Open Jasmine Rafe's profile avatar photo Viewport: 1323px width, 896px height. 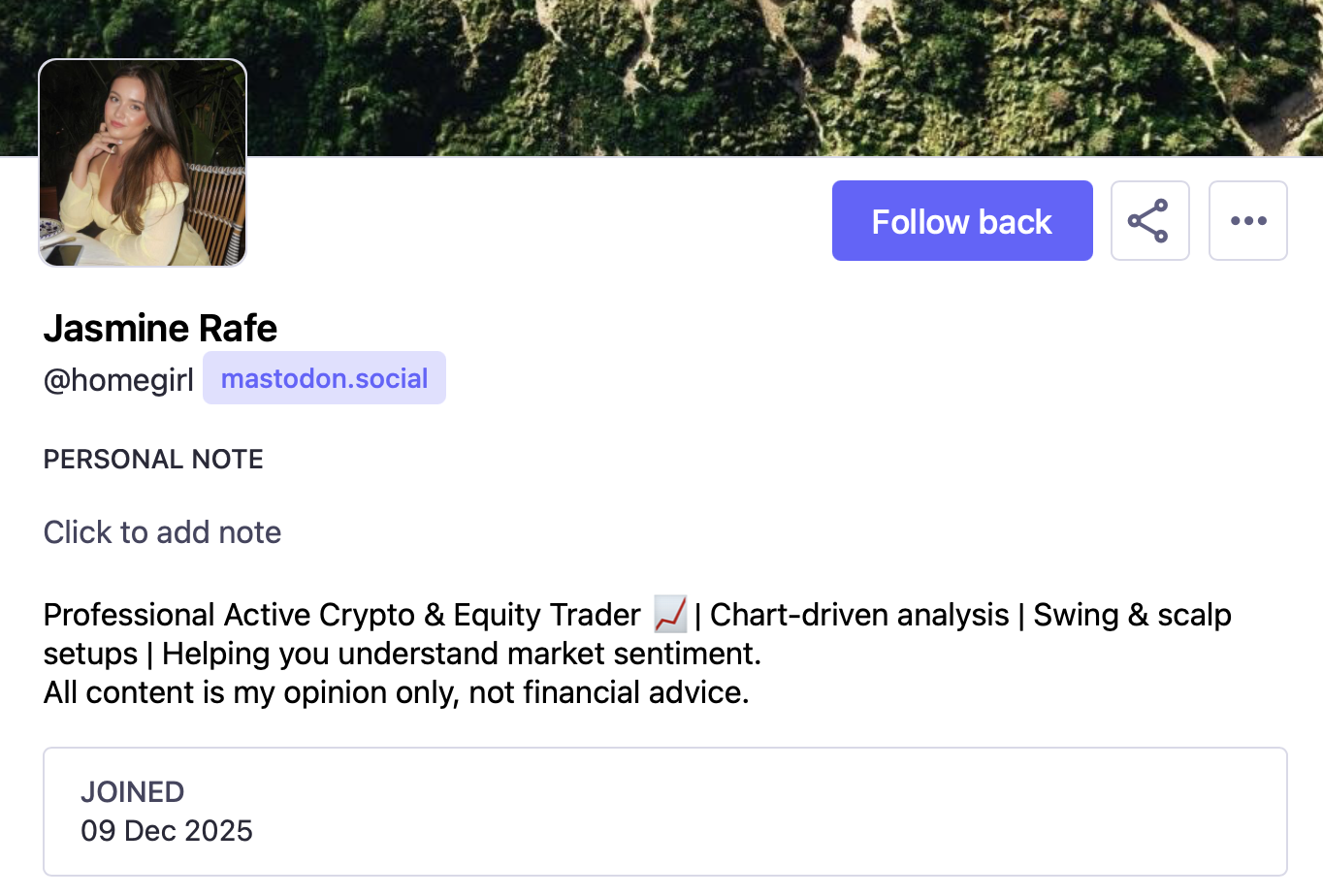(x=143, y=163)
